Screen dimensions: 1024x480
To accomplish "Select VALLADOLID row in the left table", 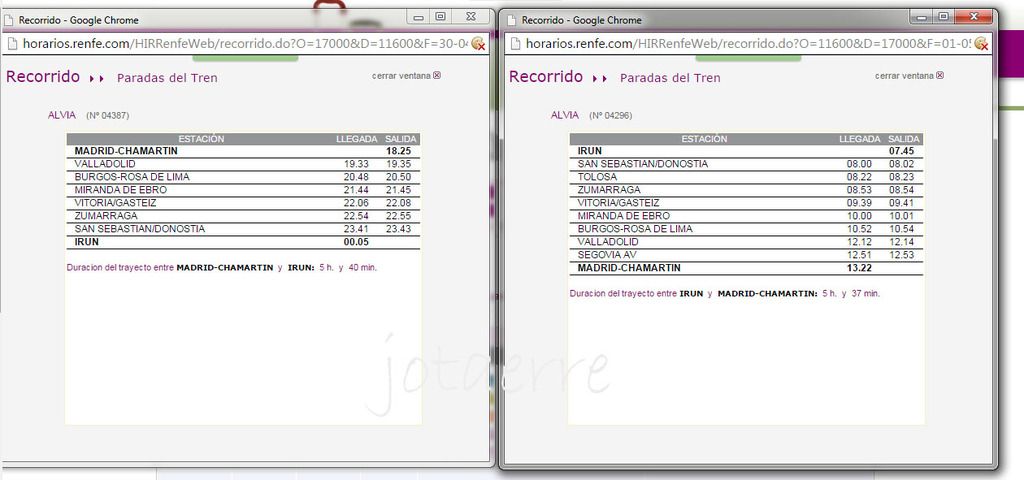I will (x=243, y=164).
